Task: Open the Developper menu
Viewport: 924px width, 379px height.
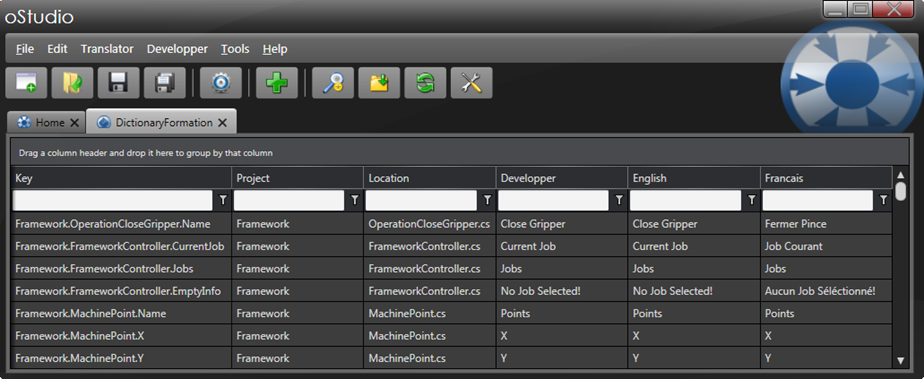Action: (x=177, y=49)
